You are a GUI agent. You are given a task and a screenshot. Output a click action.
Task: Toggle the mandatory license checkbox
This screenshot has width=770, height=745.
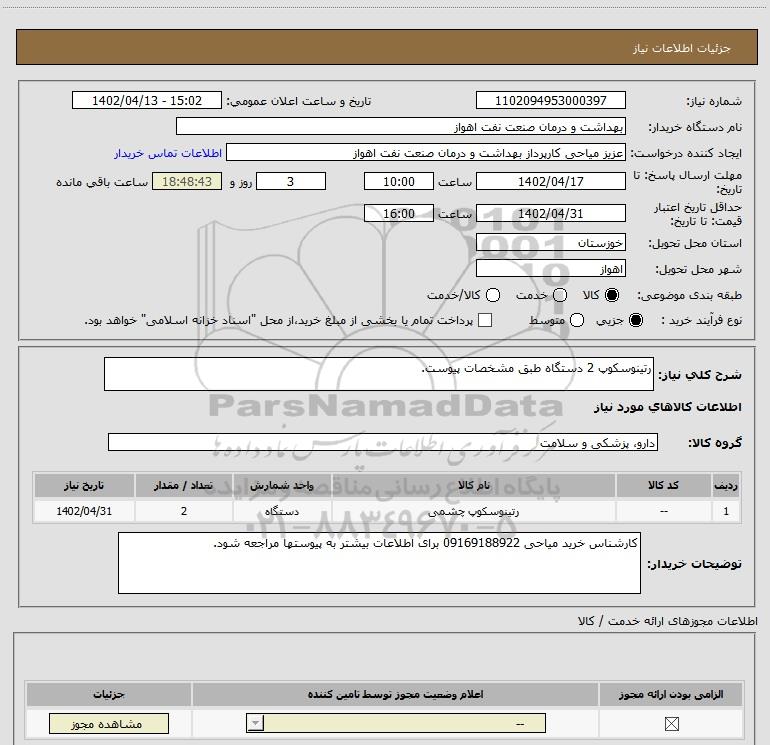click(x=671, y=723)
